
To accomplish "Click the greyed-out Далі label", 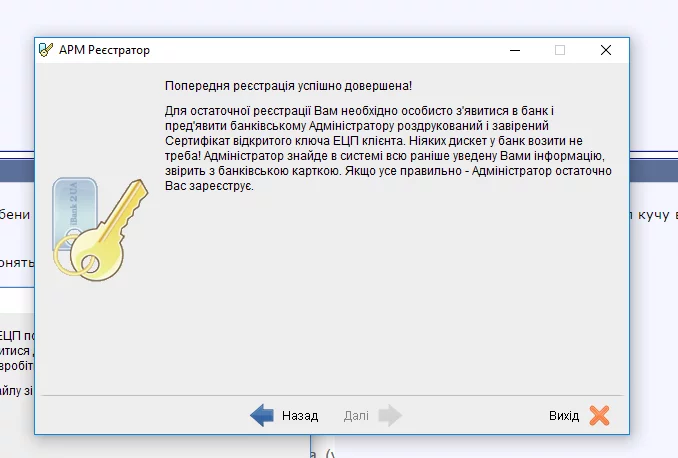I will pyautogui.click(x=356, y=416).
